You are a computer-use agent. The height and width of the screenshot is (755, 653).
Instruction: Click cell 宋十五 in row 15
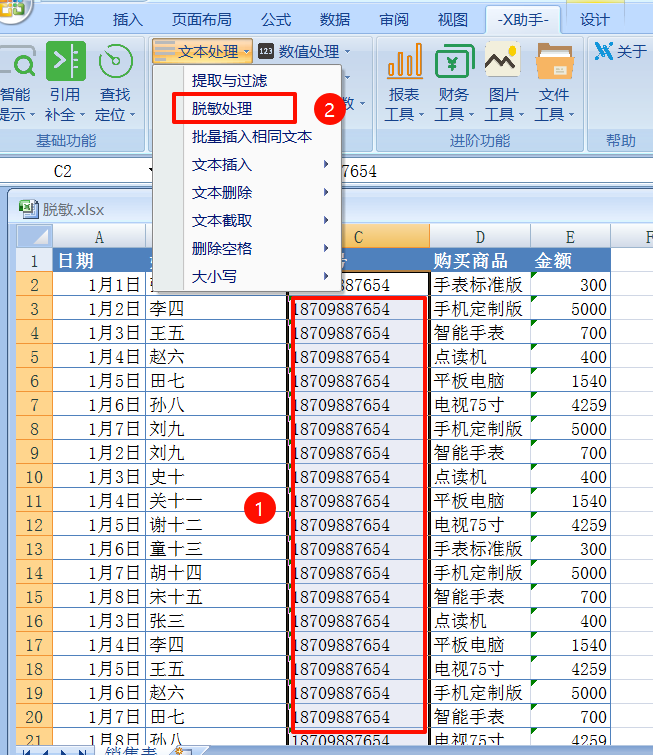point(217,597)
